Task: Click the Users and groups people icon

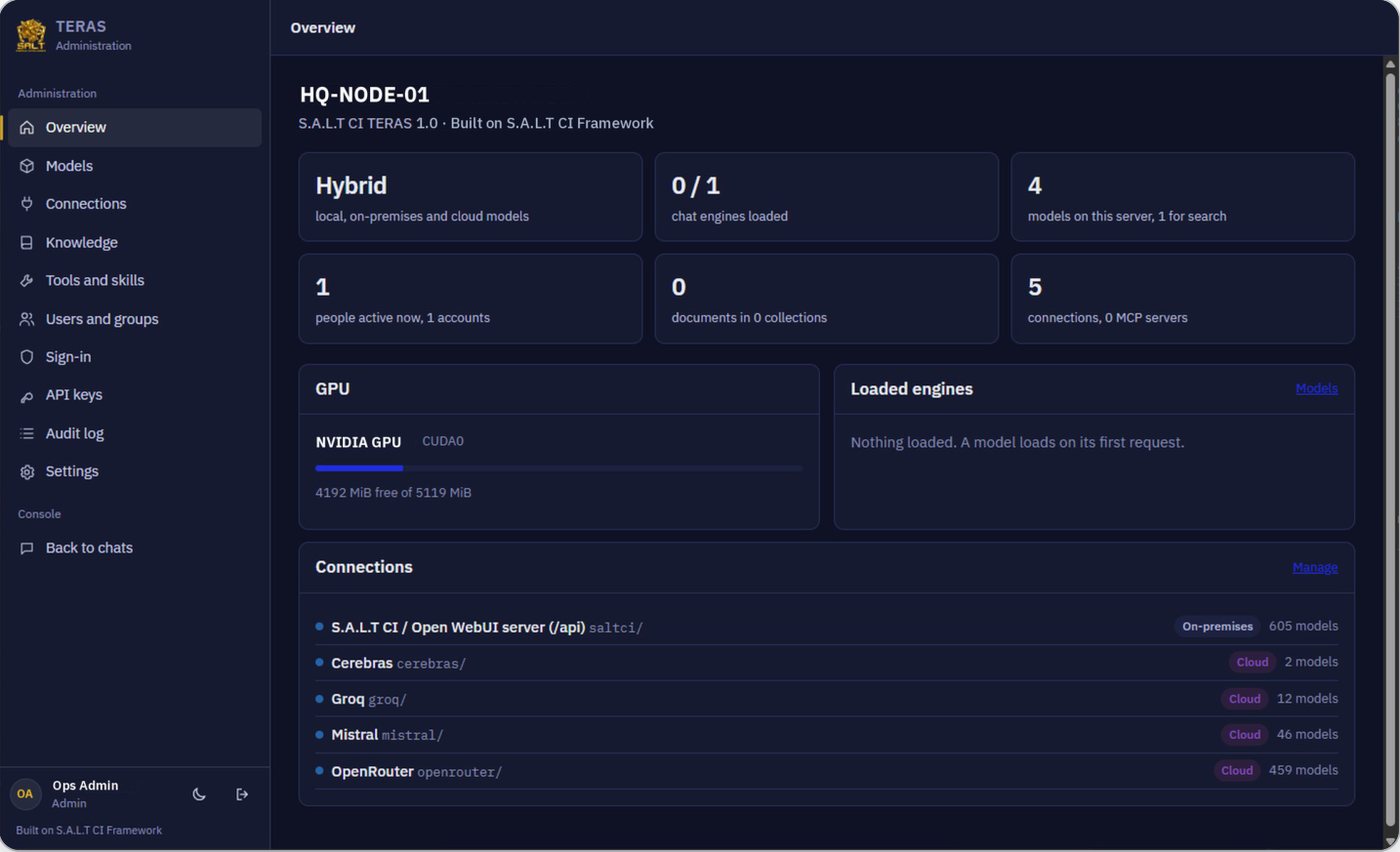Action: tap(27, 319)
